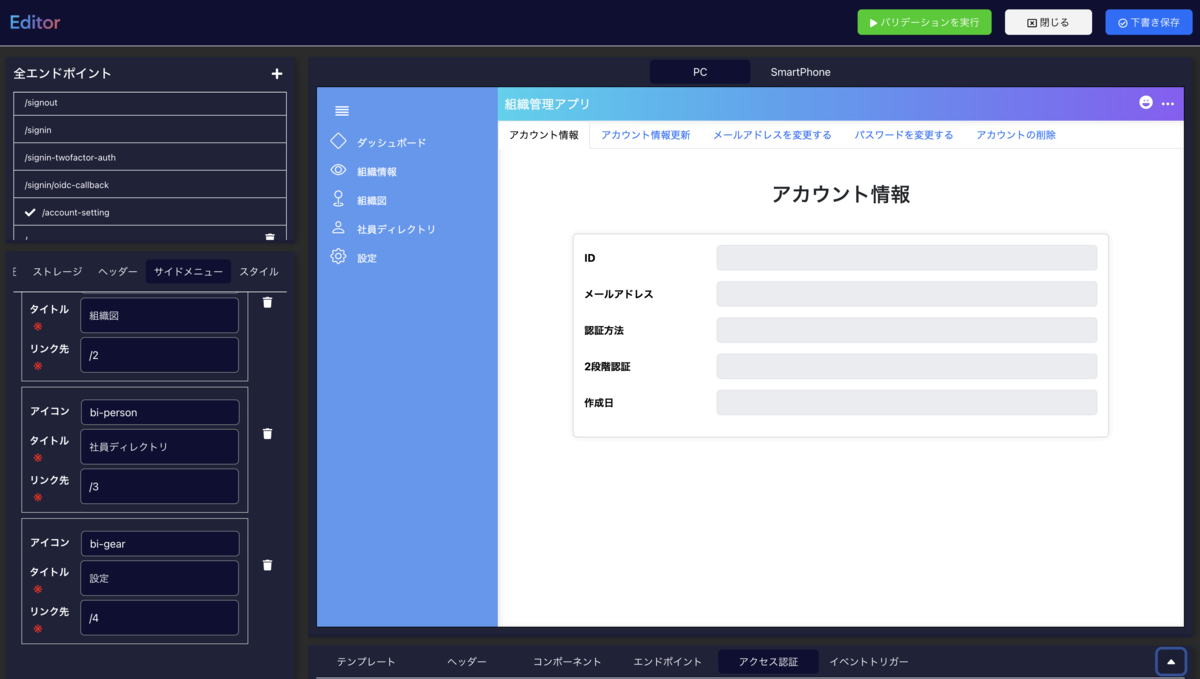The image size is (1200, 679).
Task: Open ダッシュボード in the preview sidebar
Action: pos(391,143)
